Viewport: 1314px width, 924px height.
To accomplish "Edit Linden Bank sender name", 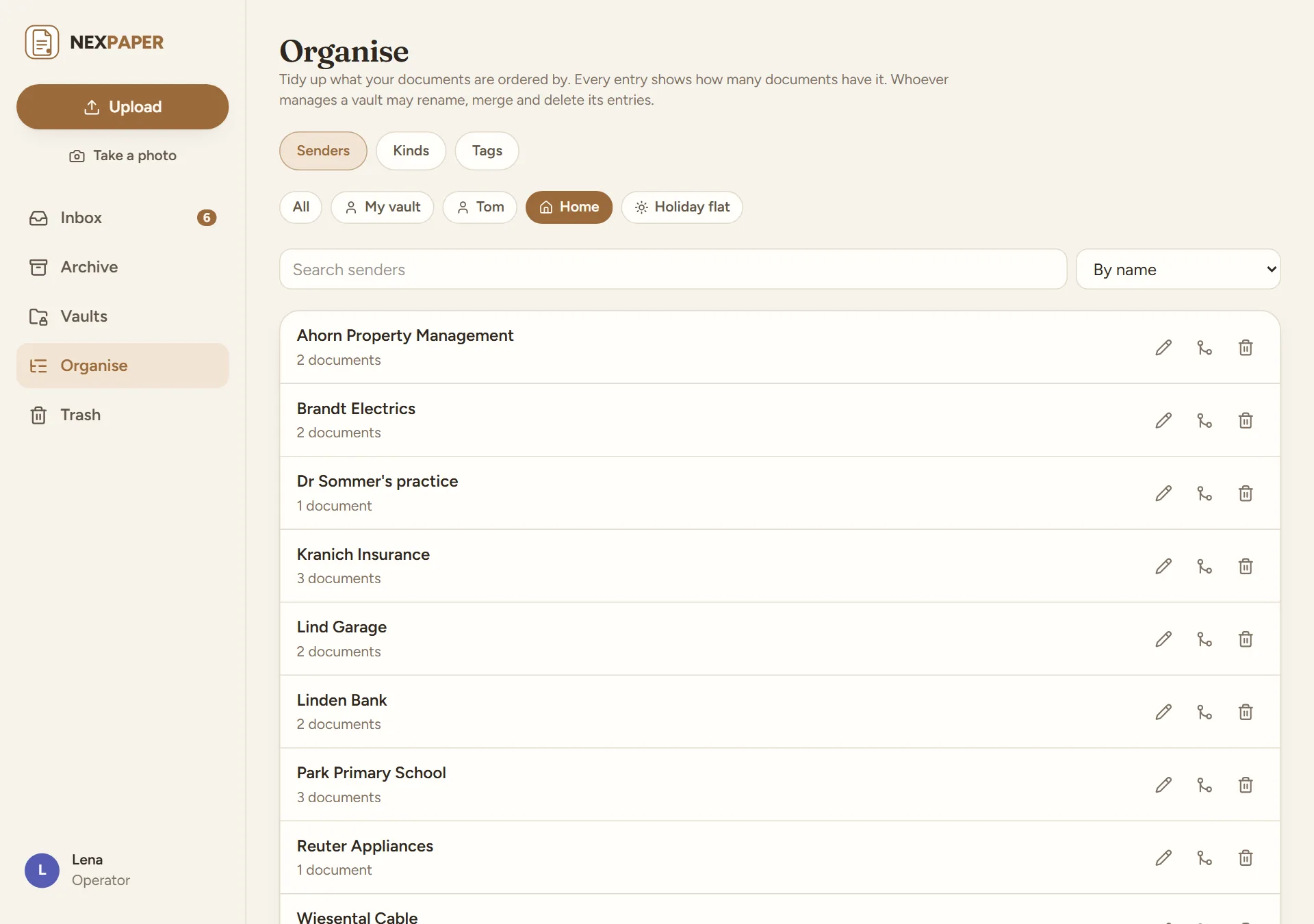I will coord(1163,712).
